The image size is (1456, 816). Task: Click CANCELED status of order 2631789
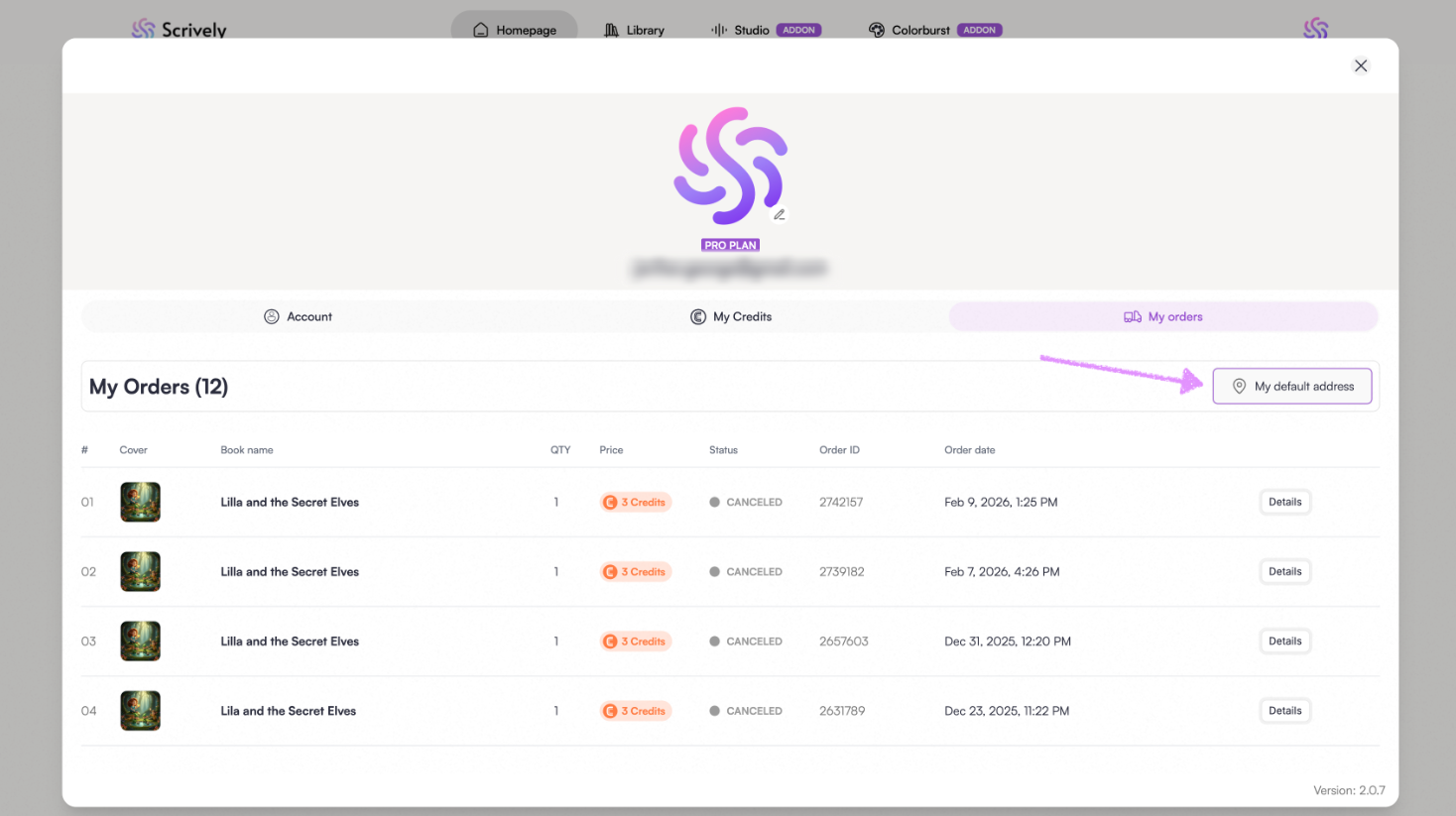pos(746,710)
